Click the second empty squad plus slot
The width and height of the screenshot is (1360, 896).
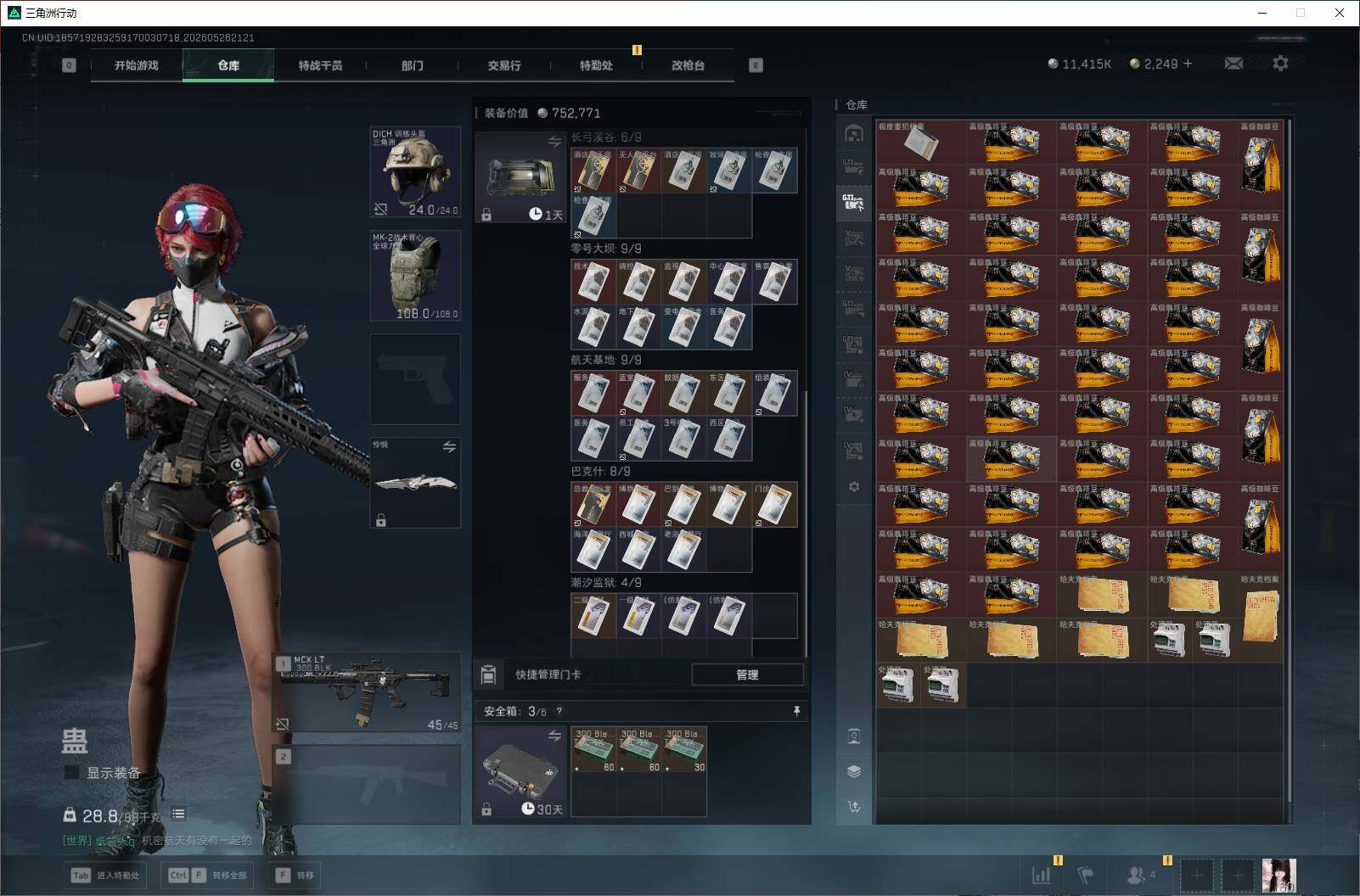[1238, 875]
